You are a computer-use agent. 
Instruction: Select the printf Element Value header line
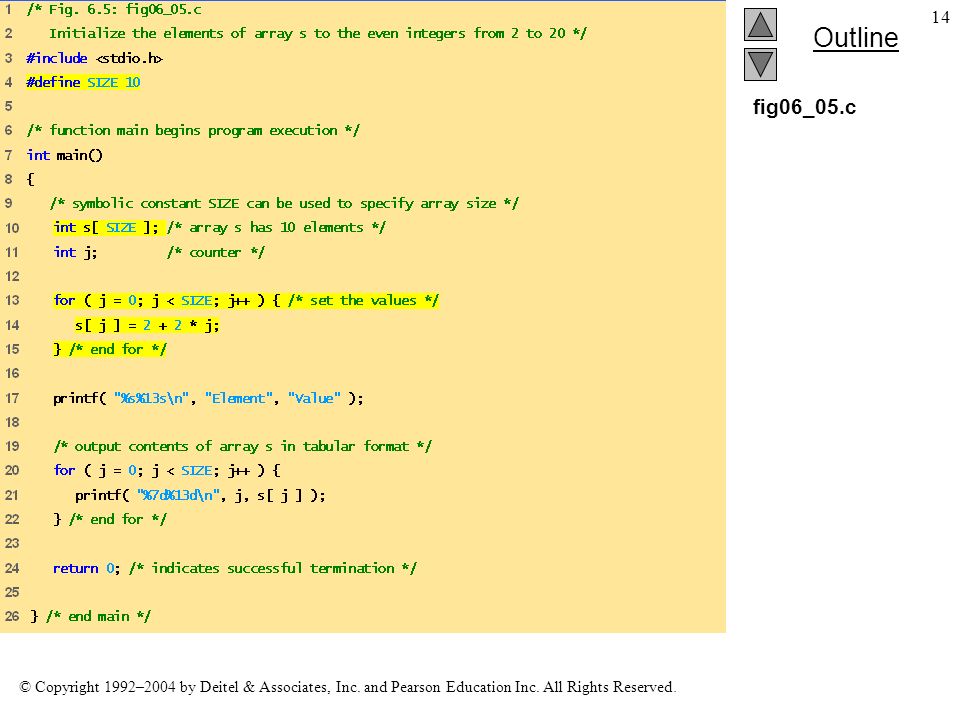(208, 398)
